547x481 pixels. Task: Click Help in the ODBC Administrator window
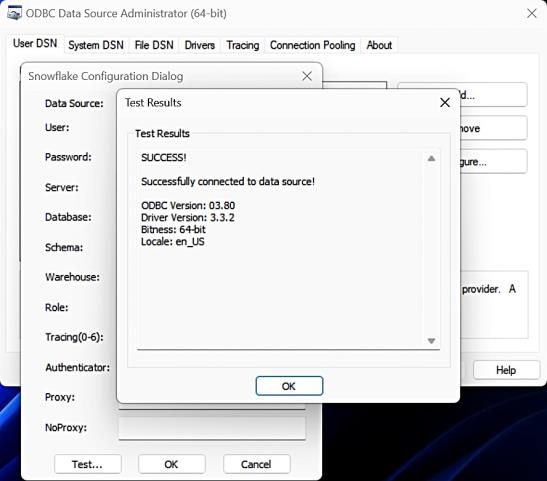pyautogui.click(x=506, y=370)
